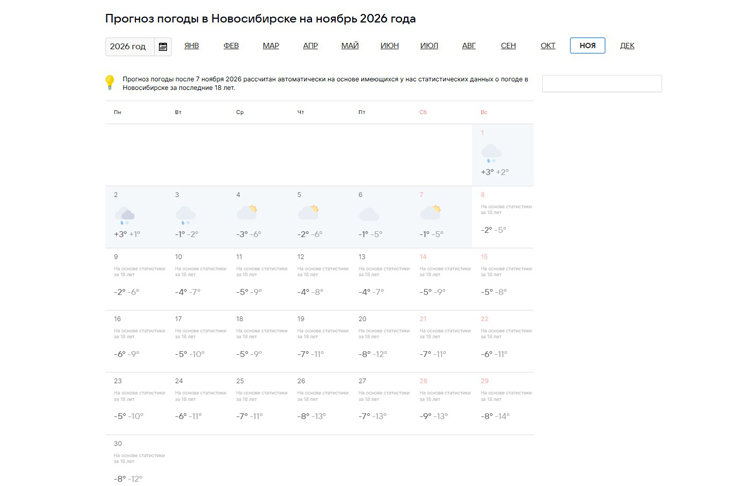Click the partly sunny icon for November 7
Image resolution: width=729 pixels, height=486 pixels.
point(431,212)
